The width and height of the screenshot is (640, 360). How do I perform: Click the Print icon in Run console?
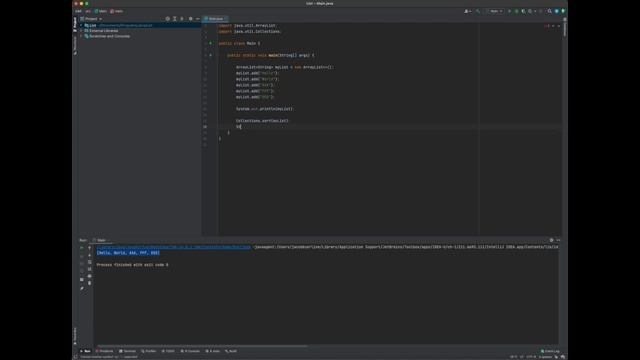[90, 276]
